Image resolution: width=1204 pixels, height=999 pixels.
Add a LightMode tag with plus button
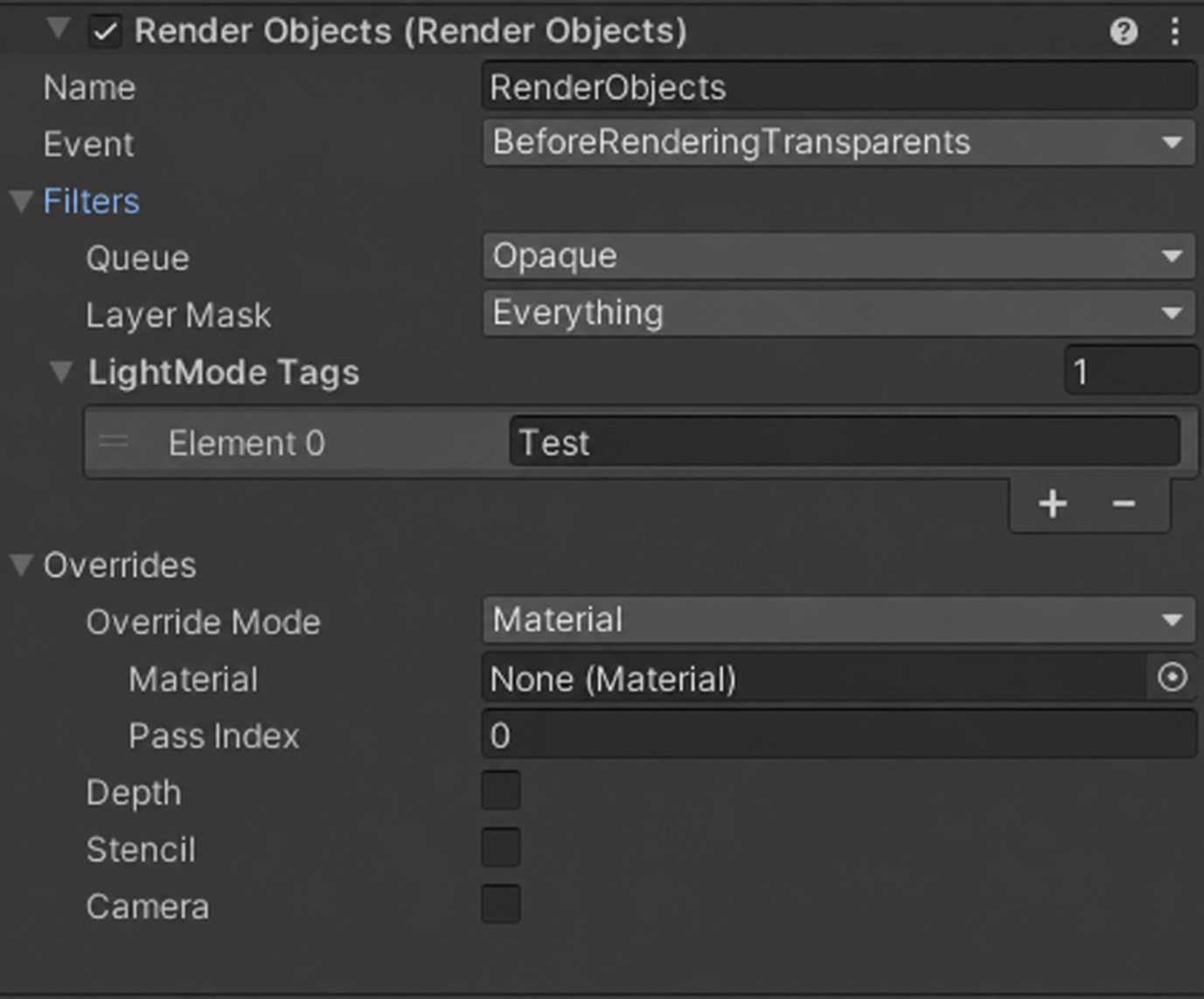1053,504
